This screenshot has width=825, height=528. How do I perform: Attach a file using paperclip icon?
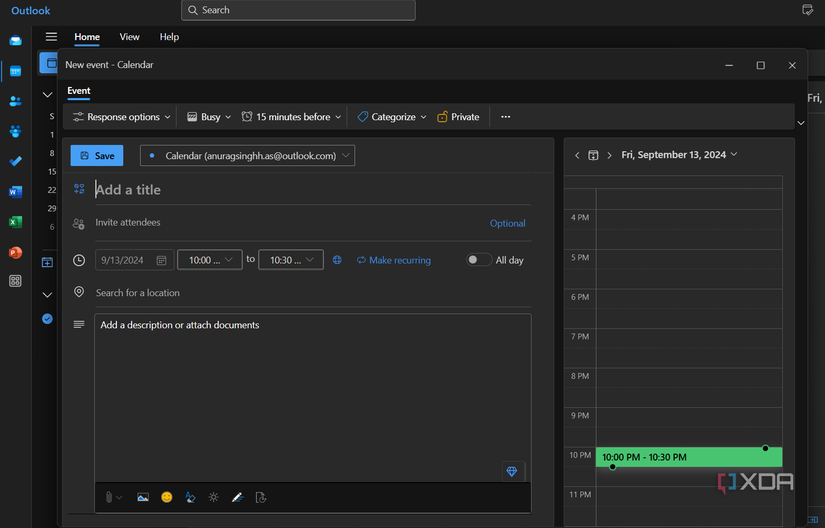pos(109,497)
